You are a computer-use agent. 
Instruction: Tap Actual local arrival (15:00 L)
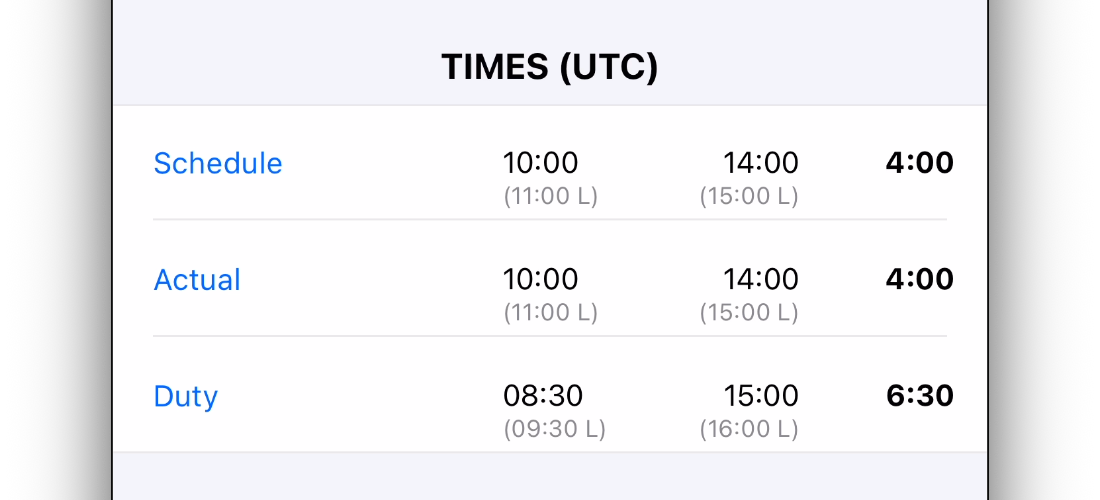tap(749, 313)
